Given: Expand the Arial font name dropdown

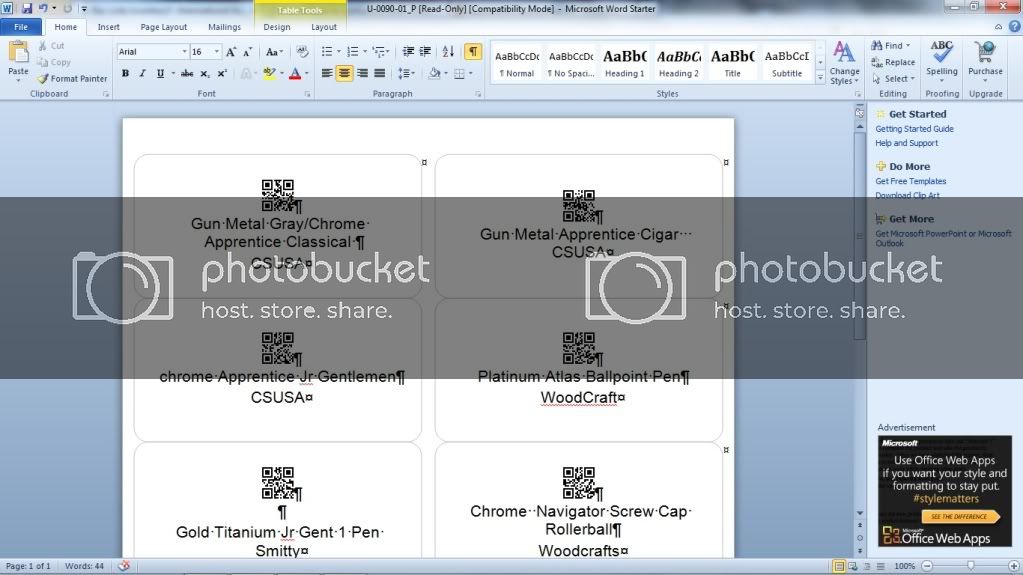Looking at the screenshot, I should tap(184, 52).
